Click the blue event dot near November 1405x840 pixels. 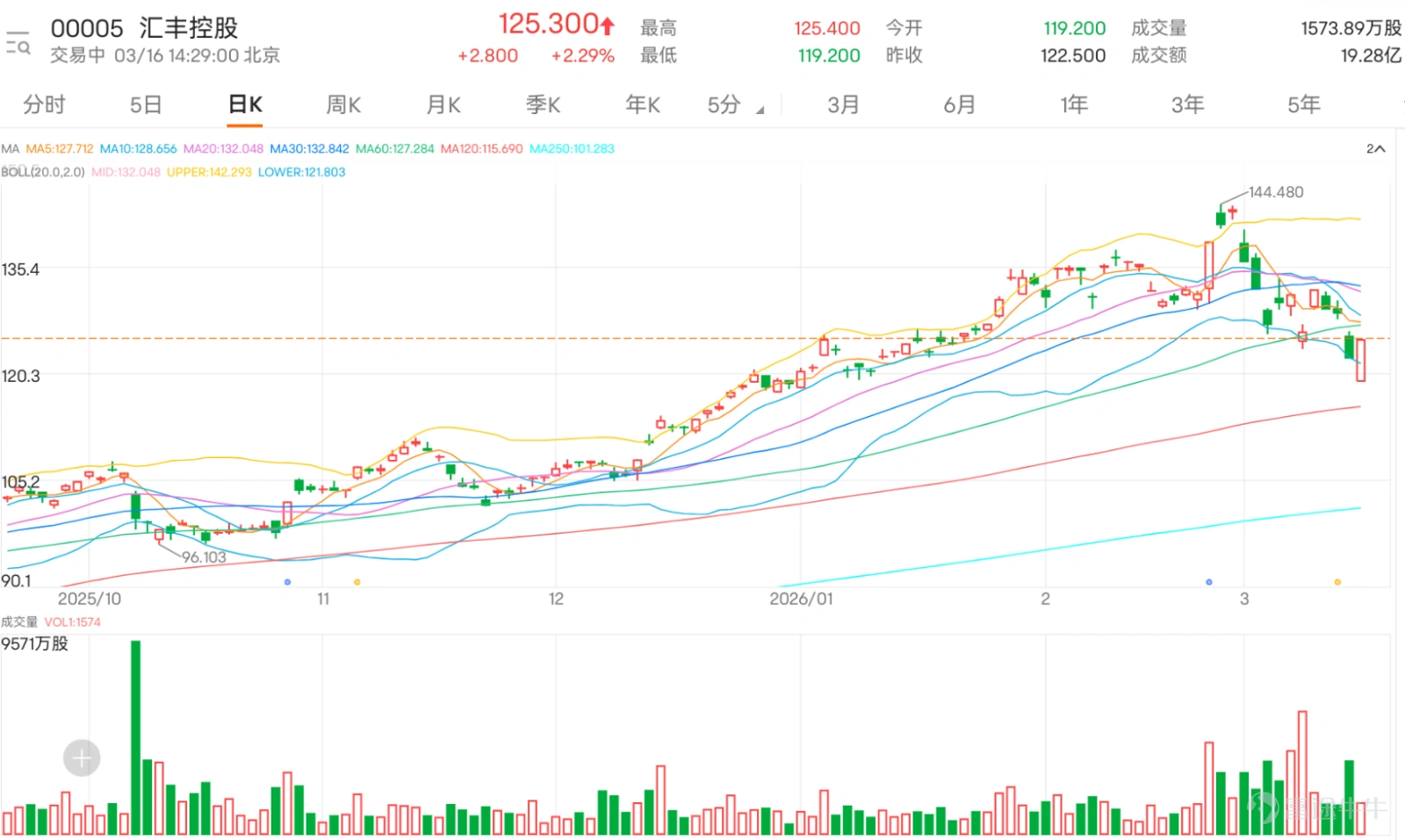coord(287,582)
